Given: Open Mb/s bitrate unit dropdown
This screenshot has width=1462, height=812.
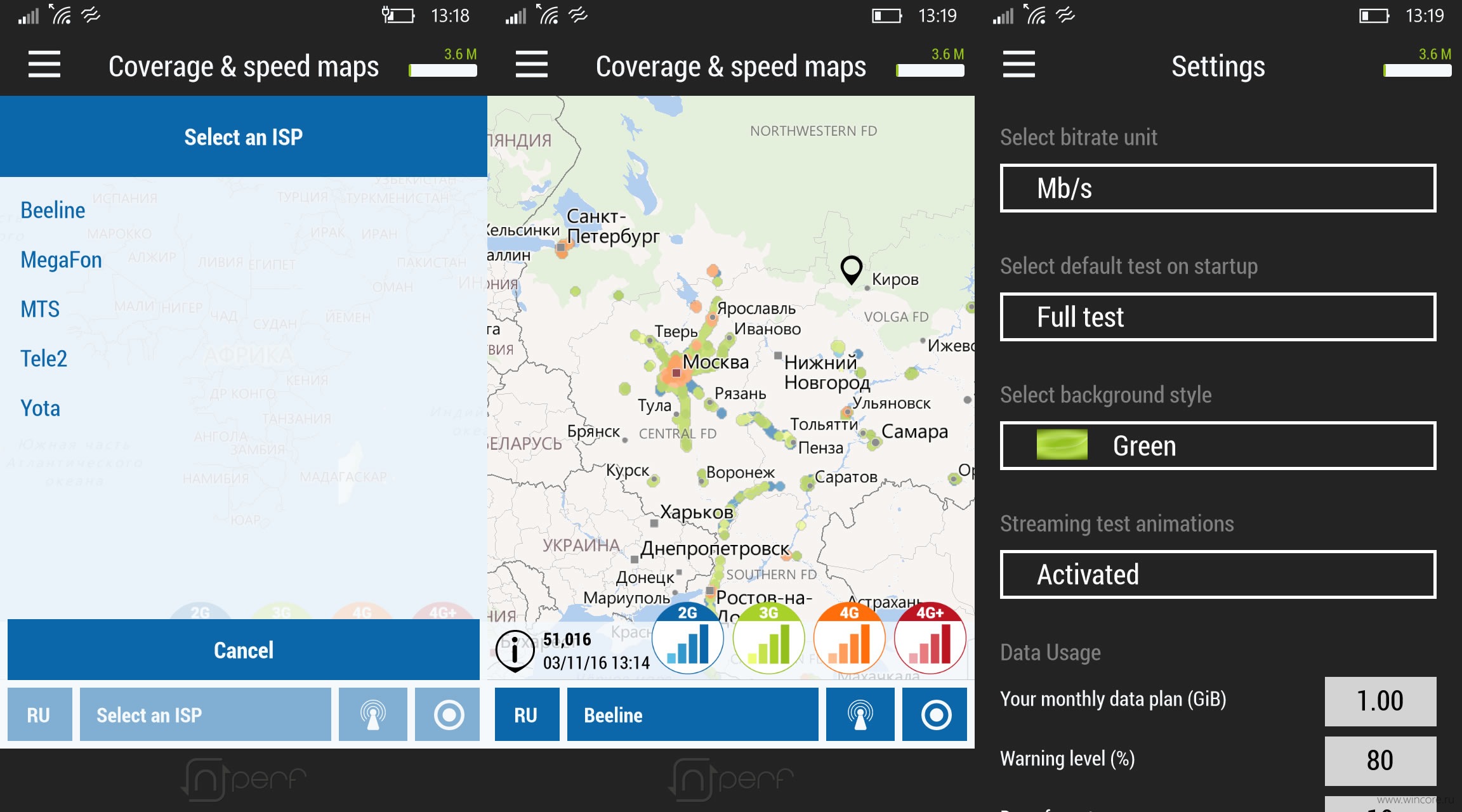Looking at the screenshot, I should (1218, 188).
